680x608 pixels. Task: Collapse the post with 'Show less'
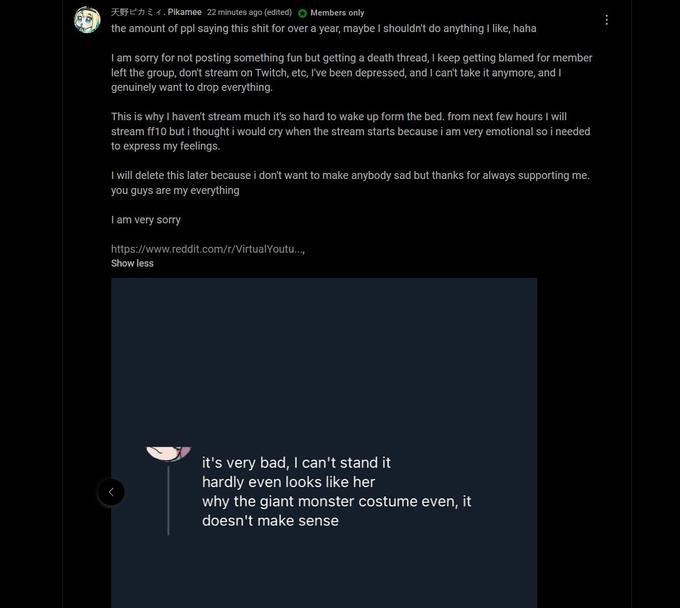(x=132, y=263)
